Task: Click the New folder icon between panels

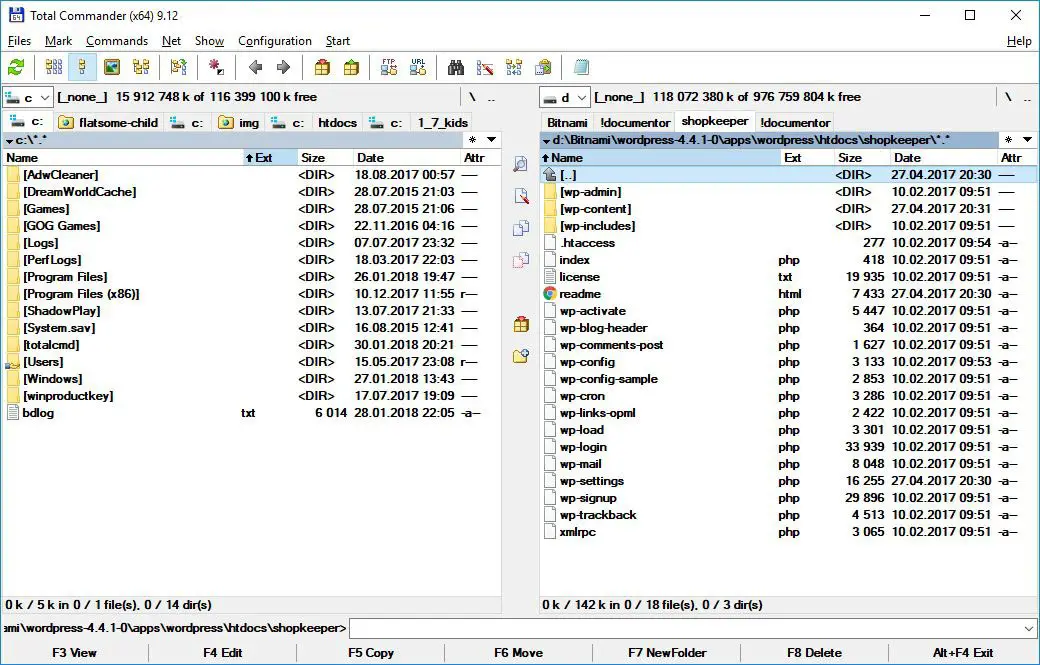Action: 521,356
